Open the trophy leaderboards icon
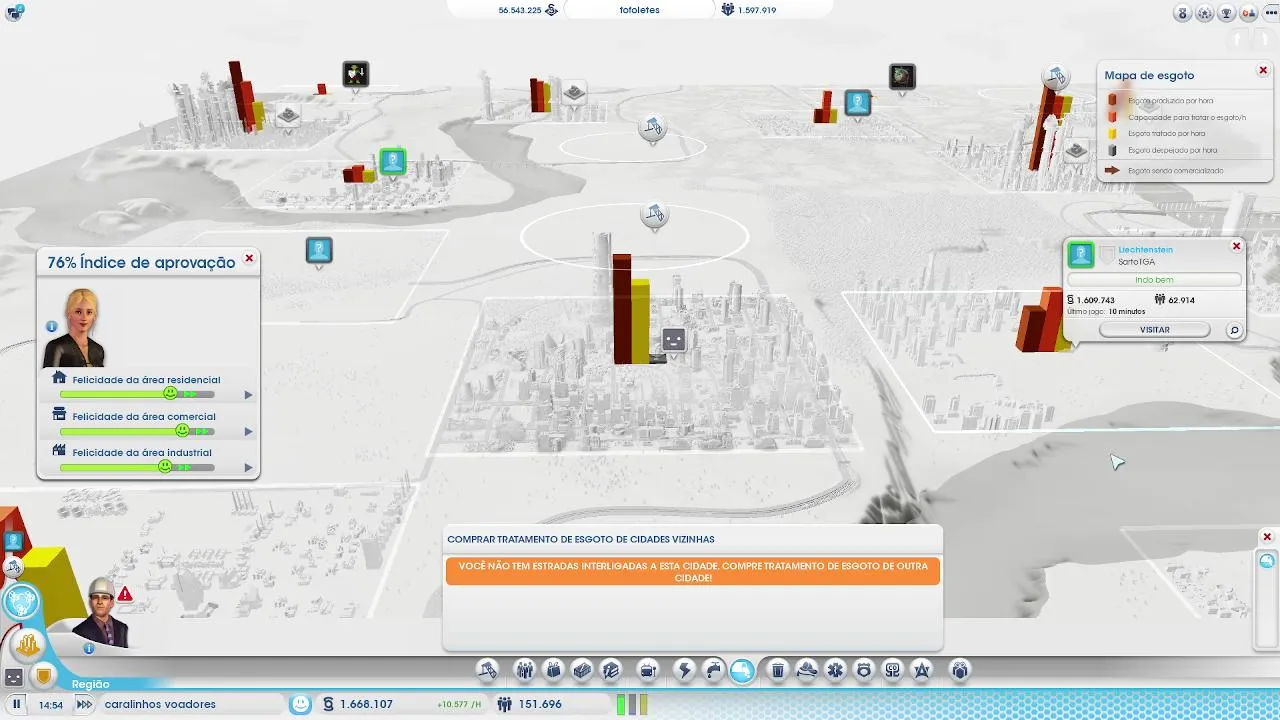Image resolution: width=1280 pixels, height=720 pixels. [1227, 13]
